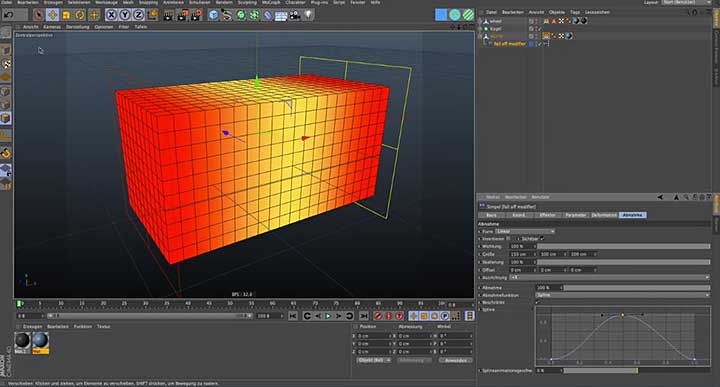The height and width of the screenshot is (387, 720).
Task: Open the viewport Kameras menu
Action: point(52,27)
